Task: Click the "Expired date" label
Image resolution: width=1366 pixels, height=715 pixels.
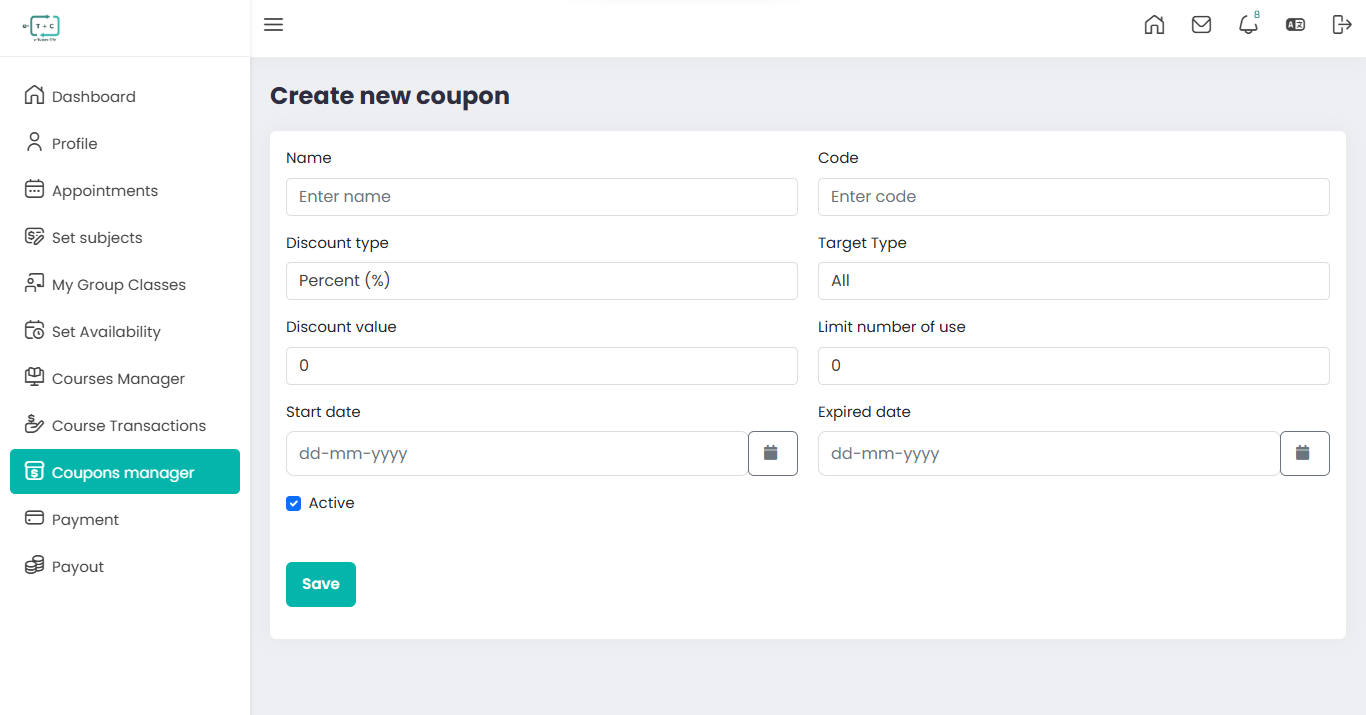Action: pos(864,412)
